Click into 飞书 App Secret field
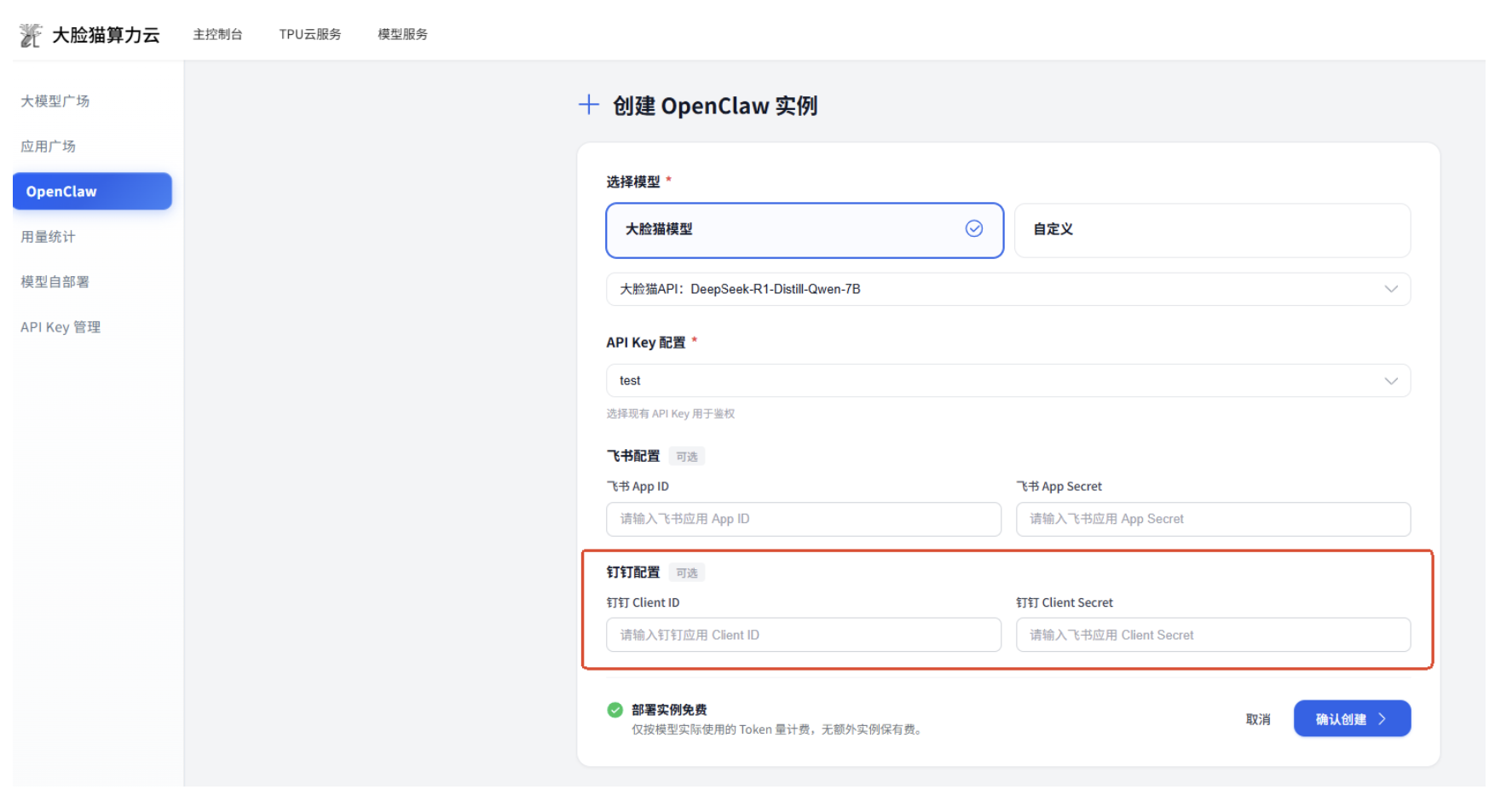Screen dimensions: 1512x801 [1212, 519]
